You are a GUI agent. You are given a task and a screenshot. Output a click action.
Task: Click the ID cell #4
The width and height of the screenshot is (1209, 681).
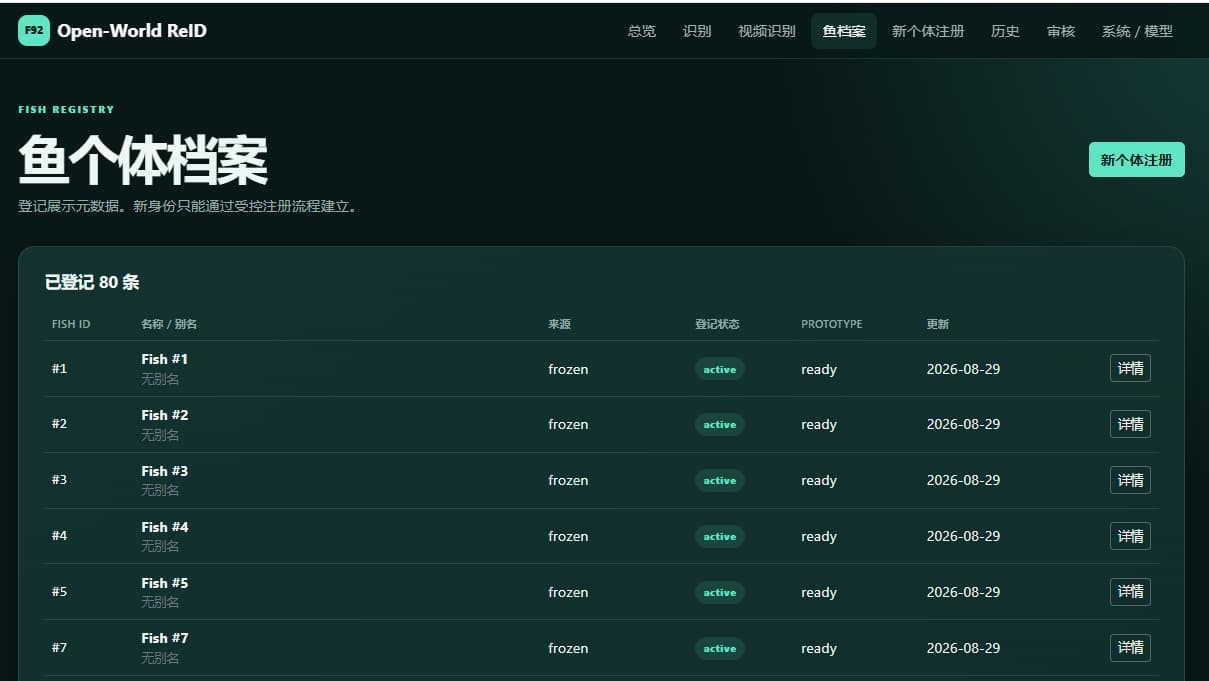click(60, 536)
